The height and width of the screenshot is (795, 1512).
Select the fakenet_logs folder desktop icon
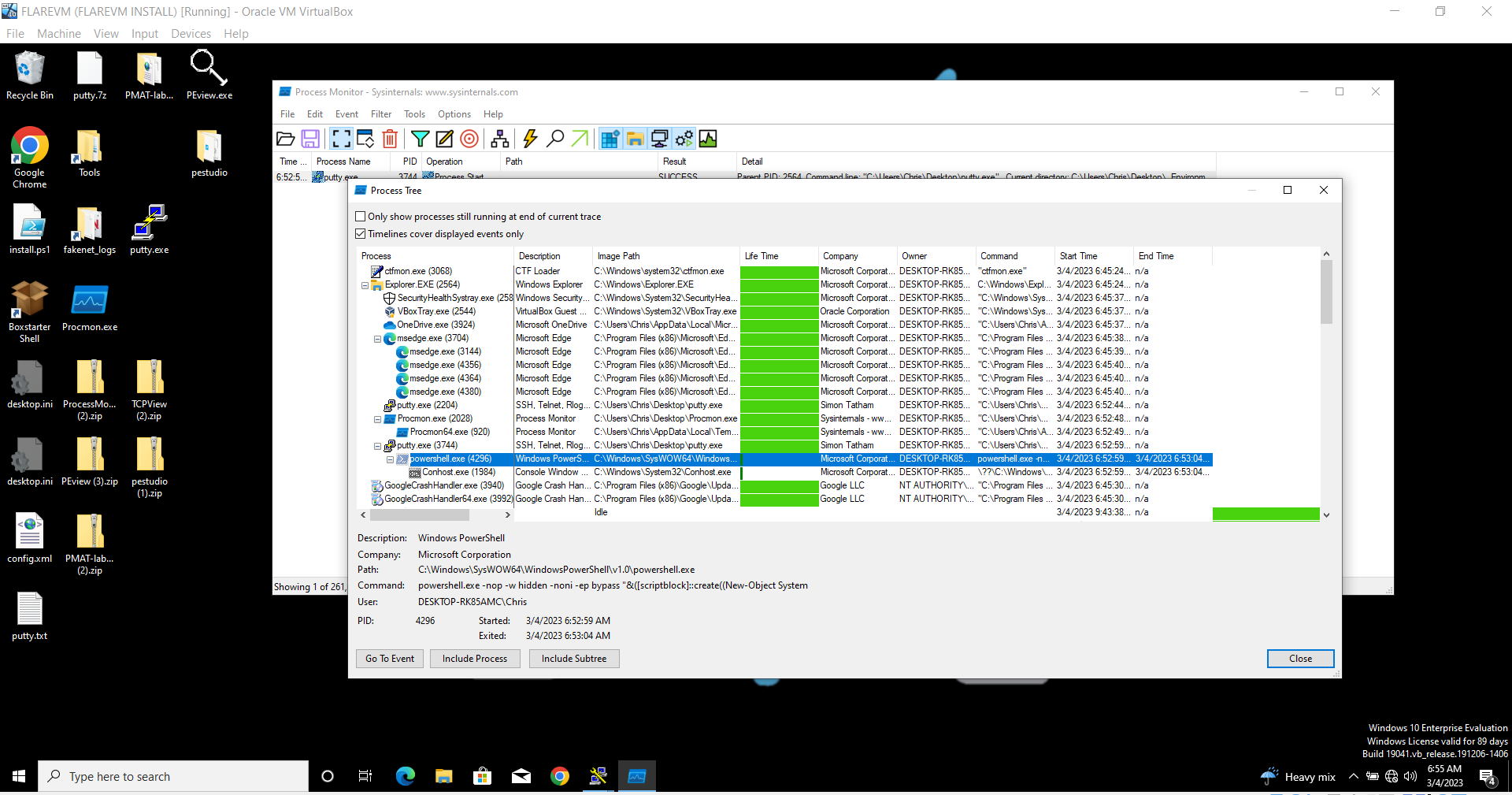pos(90,230)
